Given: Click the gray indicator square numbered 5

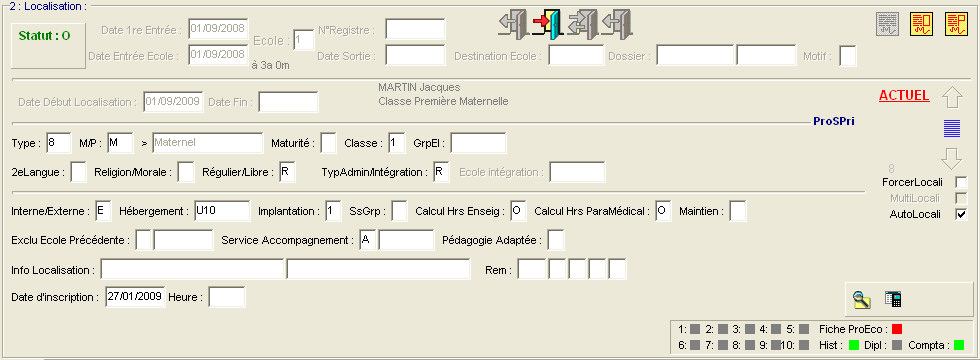Looking at the screenshot, I should click(x=804, y=329).
